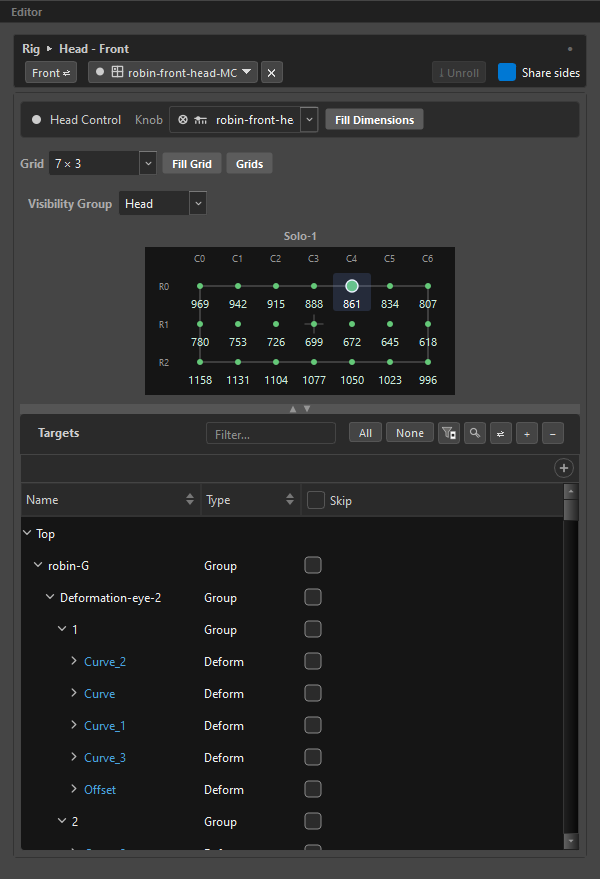
Task: Open the Knob robin-front-he dropdown arrow
Action: coord(309,119)
